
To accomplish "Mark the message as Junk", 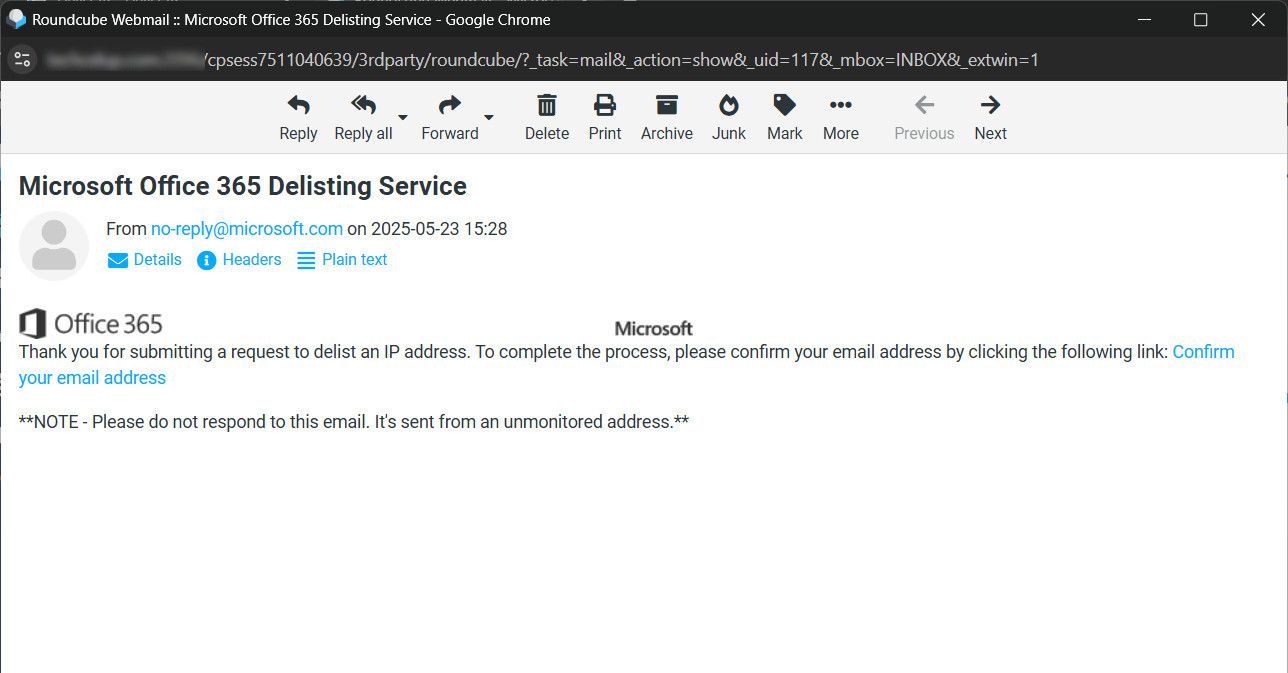I will (728, 105).
